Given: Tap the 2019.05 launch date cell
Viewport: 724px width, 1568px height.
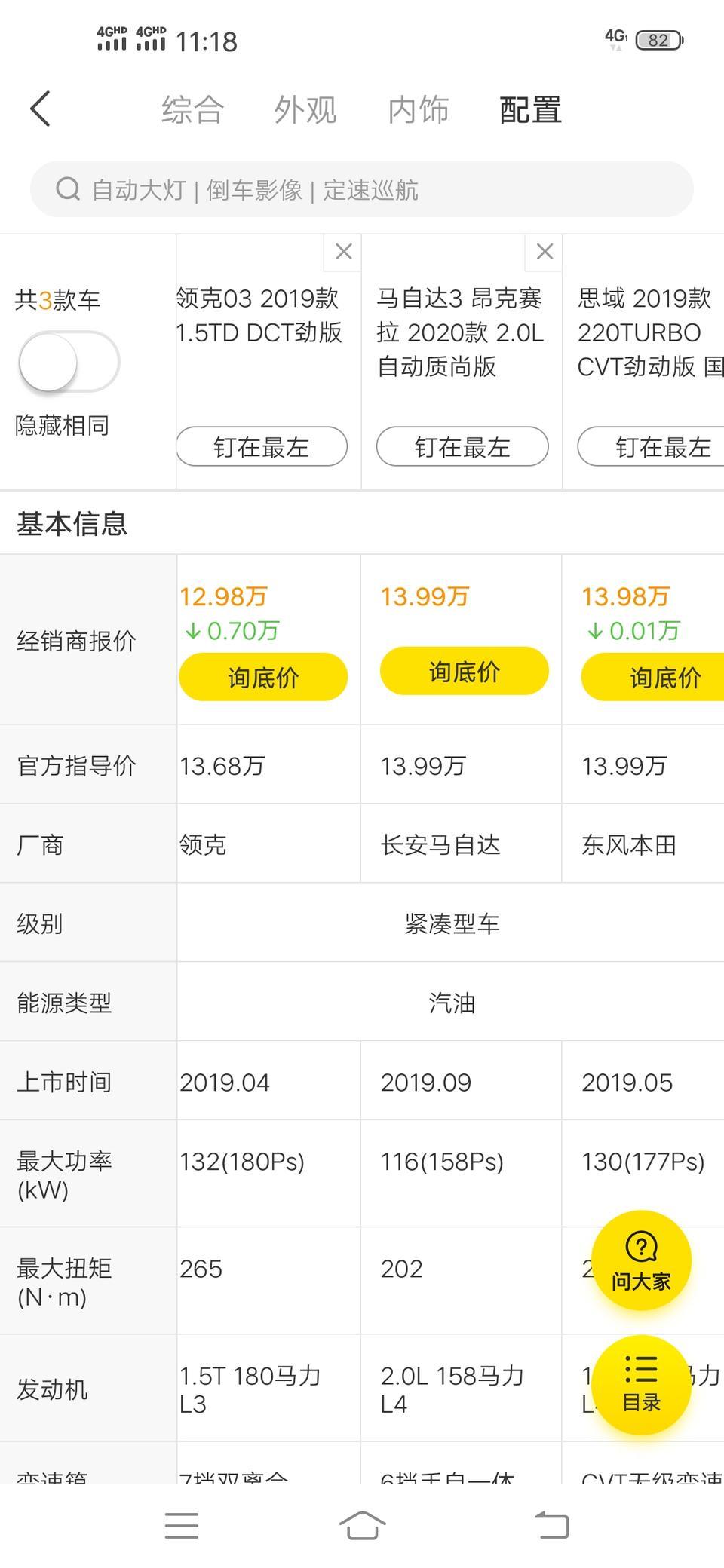Looking at the screenshot, I should click(x=643, y=1082).
